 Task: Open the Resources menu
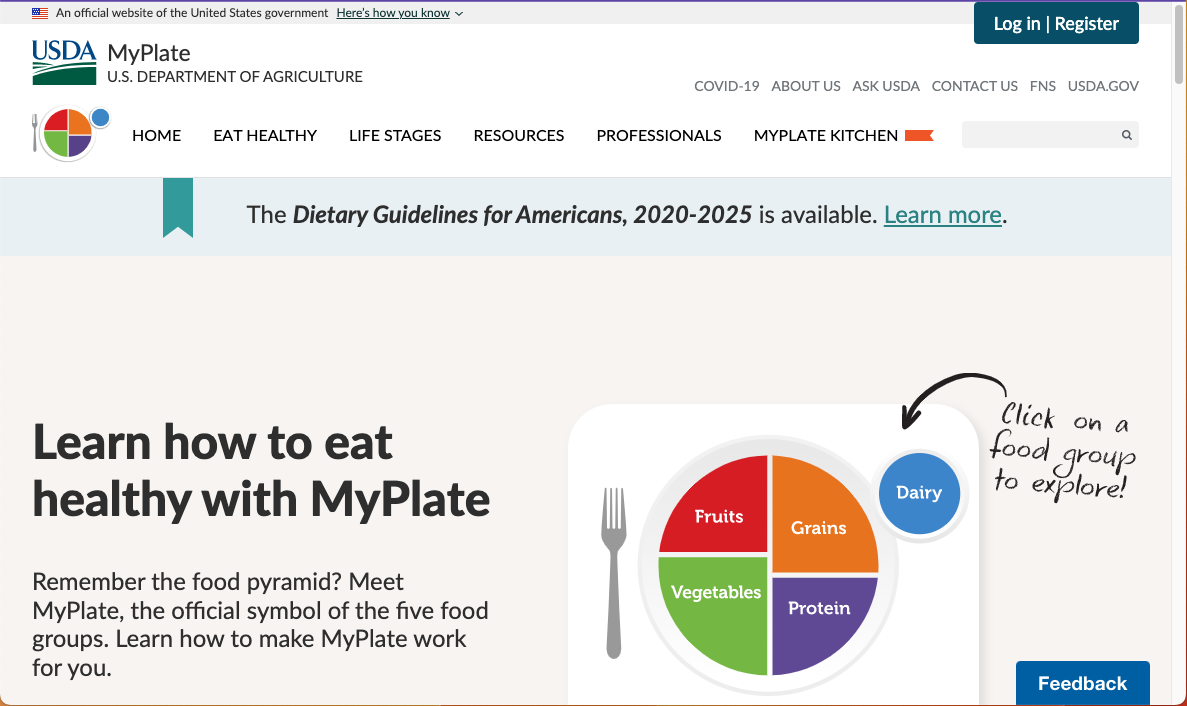click(519, 135)
